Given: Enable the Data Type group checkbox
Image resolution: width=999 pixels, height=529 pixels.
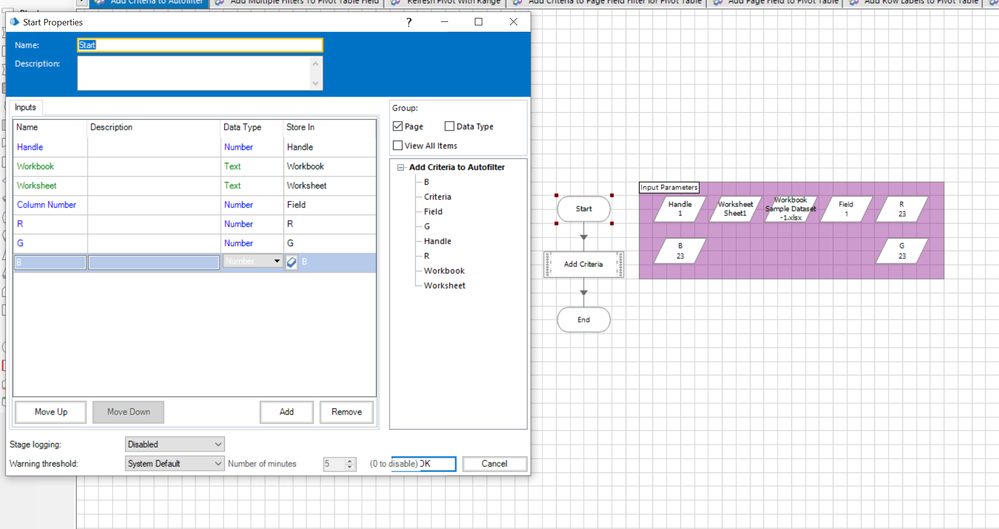Looking at the screenshot, I should coord(449,127).
